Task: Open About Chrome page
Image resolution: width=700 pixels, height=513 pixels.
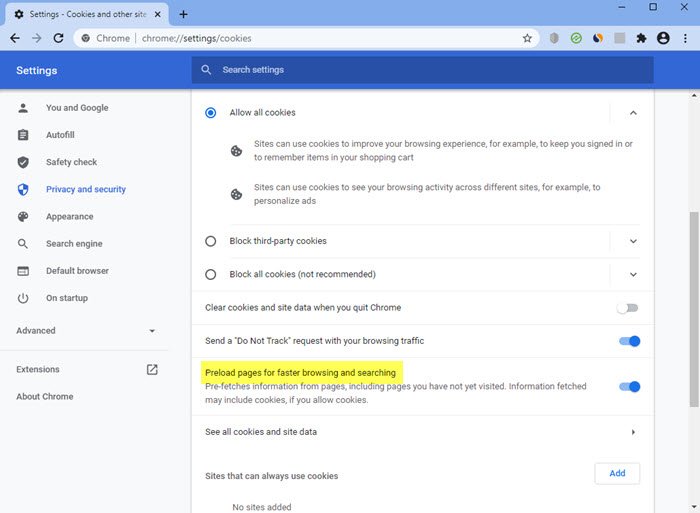Action: [x=45, y=396]
